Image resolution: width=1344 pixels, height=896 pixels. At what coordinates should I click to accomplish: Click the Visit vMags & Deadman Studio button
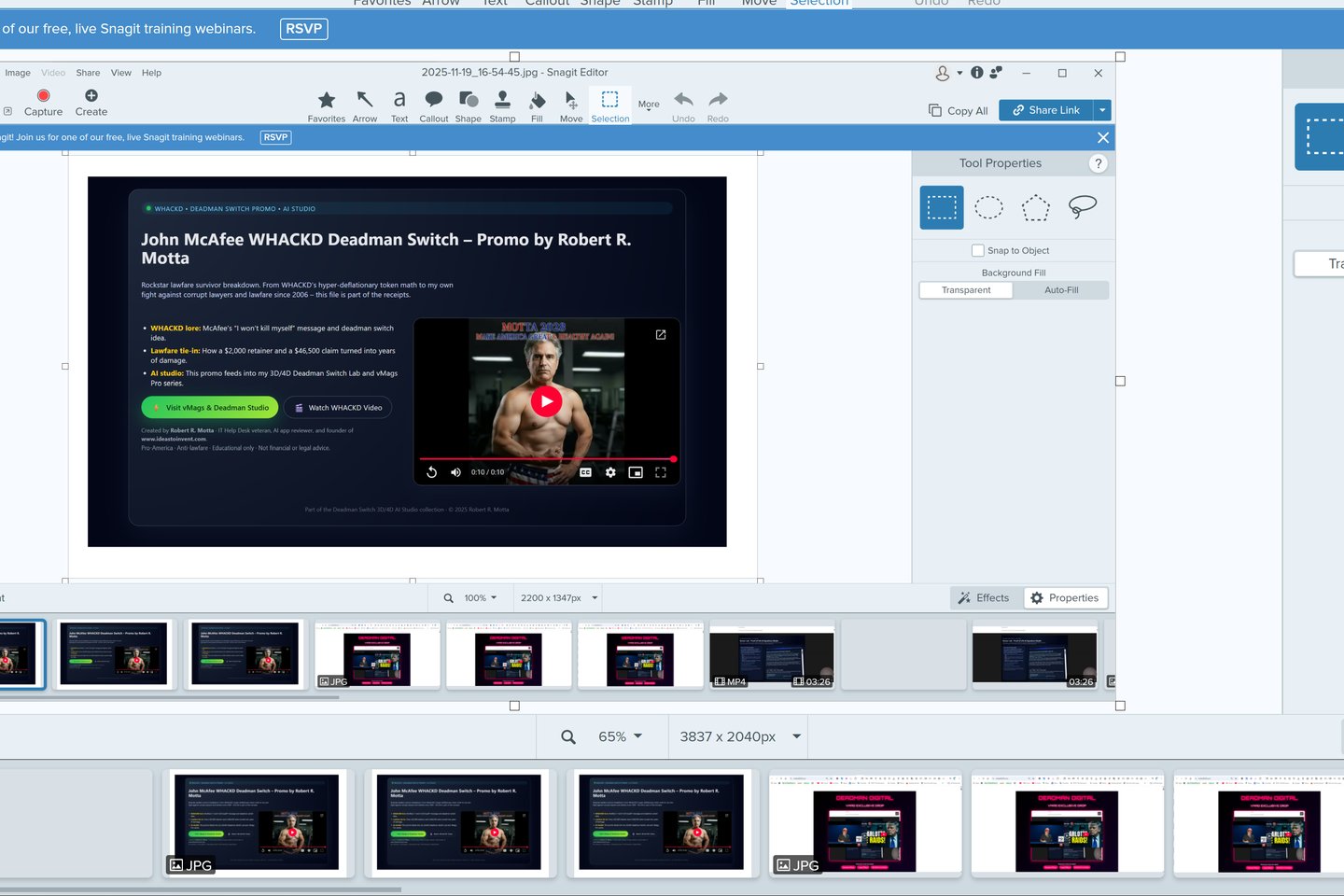pyautogui.click(x=211, y=408)
